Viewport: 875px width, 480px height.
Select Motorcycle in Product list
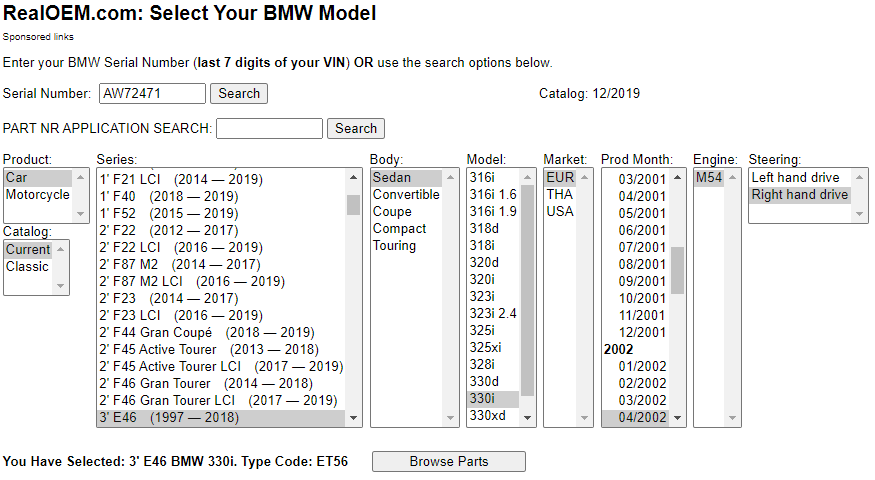(39, 195)
